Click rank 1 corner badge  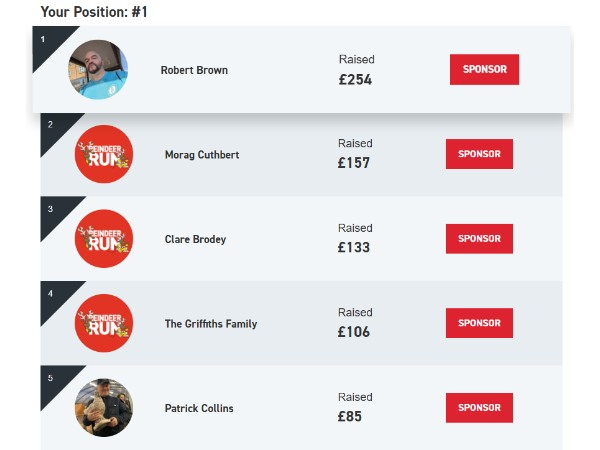click(45, 41)
